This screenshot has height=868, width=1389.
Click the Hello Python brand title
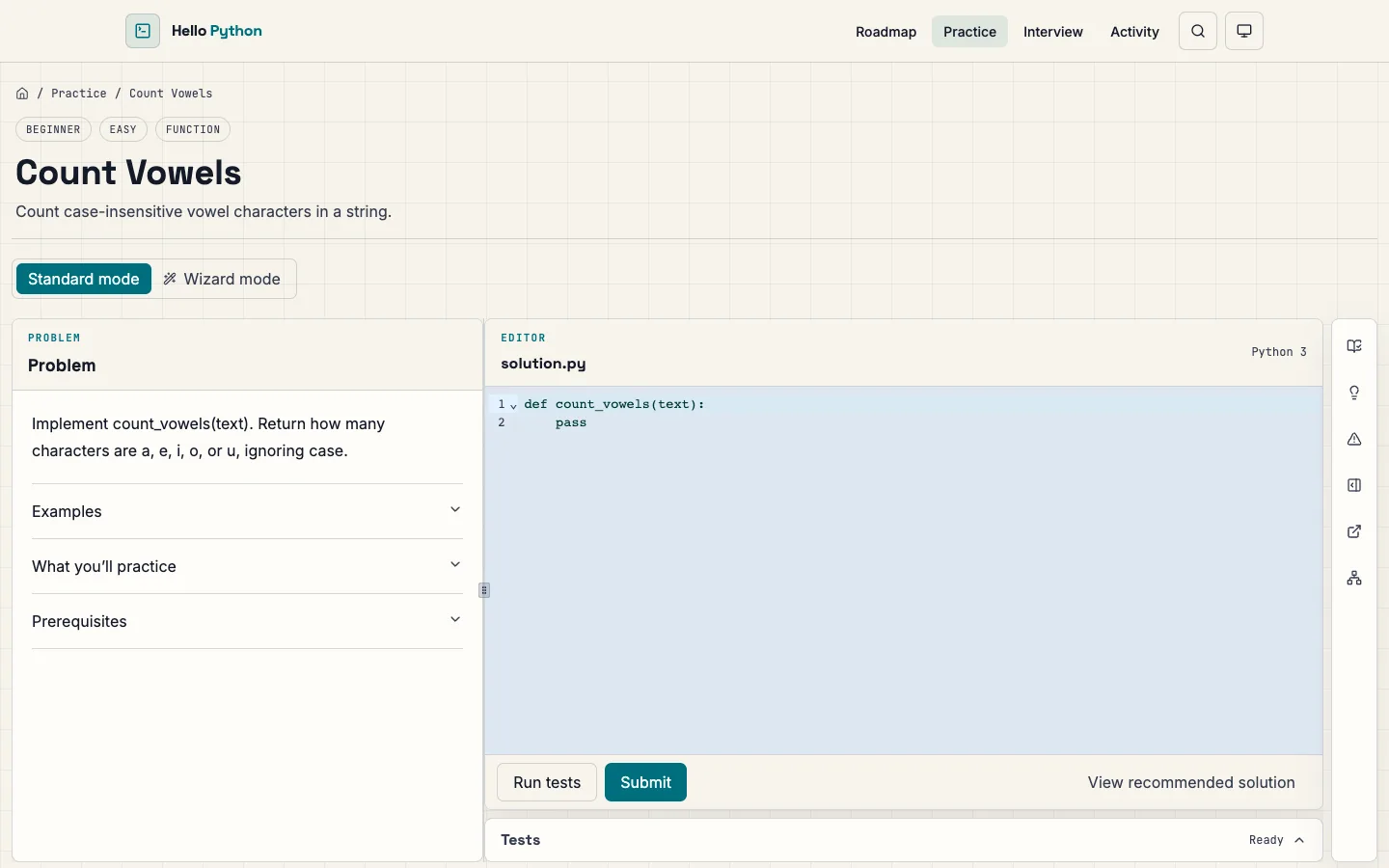[x=217, y=31]
